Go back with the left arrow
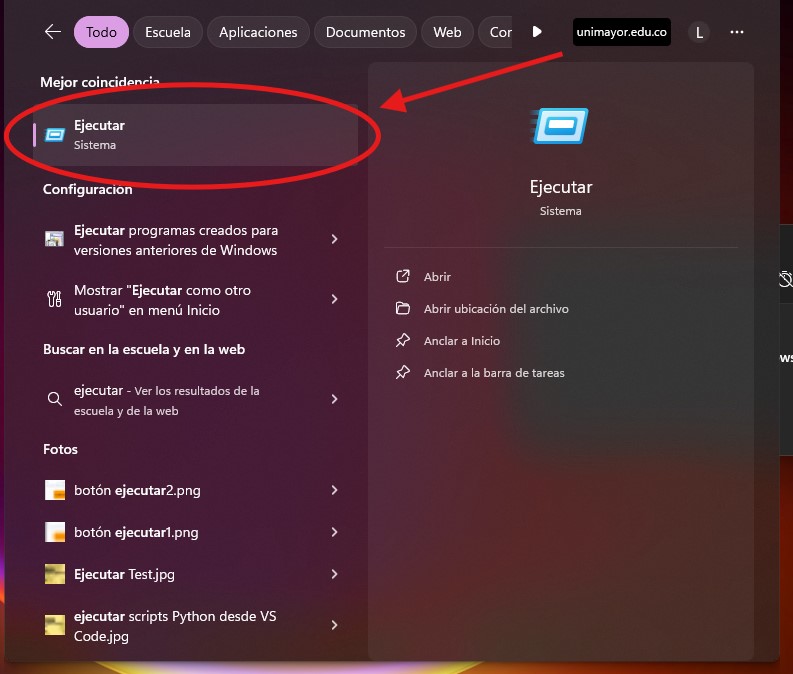The height and width of the screenshot is (674, 793). pos(53,32)
